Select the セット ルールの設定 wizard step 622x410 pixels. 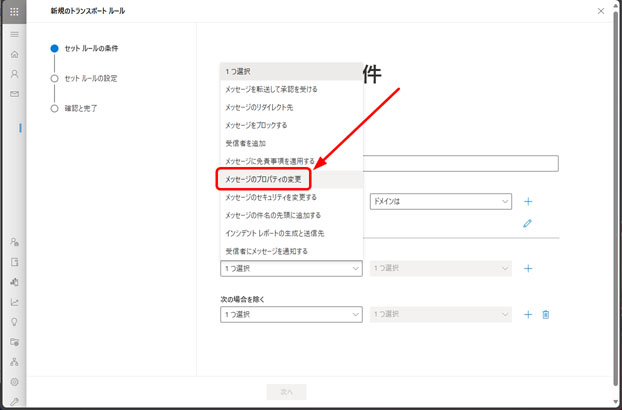click(84, 78)
